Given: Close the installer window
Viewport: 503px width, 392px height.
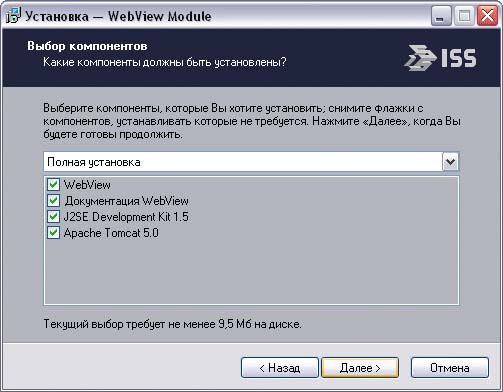Looking at the screenshot, I should tap(487, 16).
